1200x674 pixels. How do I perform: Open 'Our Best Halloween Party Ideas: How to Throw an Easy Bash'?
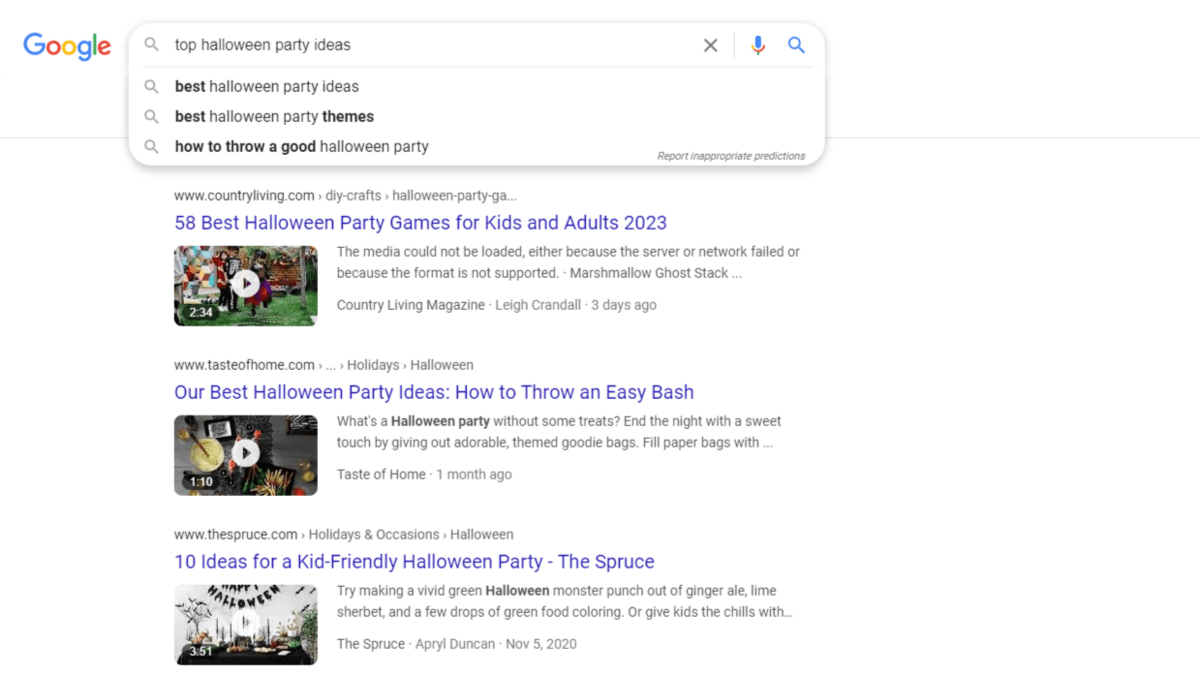coord(434,392)
